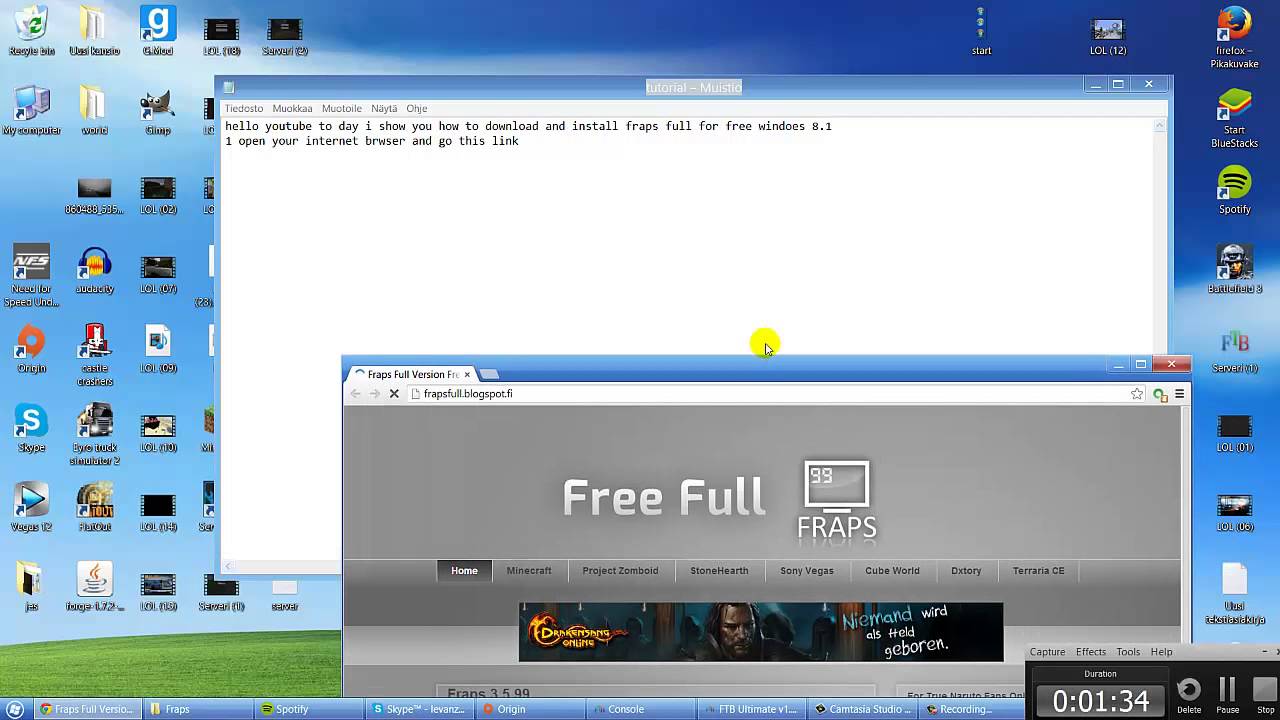Viewport: 1280px width, 720px height.
Task: Open the jes folder on desktop
Action: tap(31, 587)
